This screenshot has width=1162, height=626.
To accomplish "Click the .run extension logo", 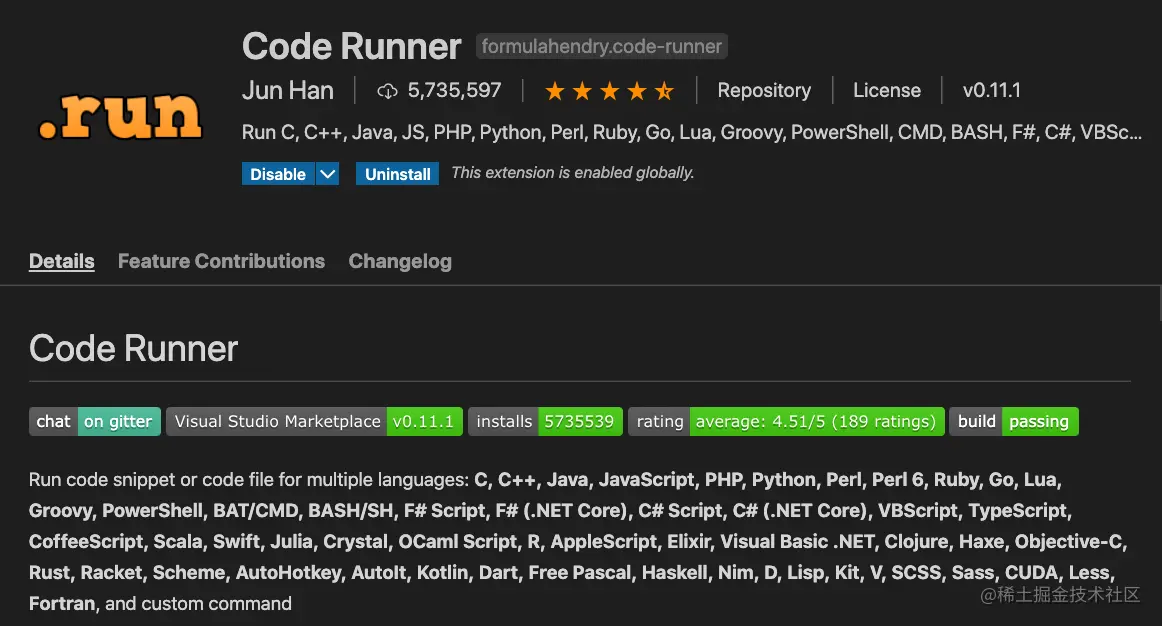I will tap(120, 116).
